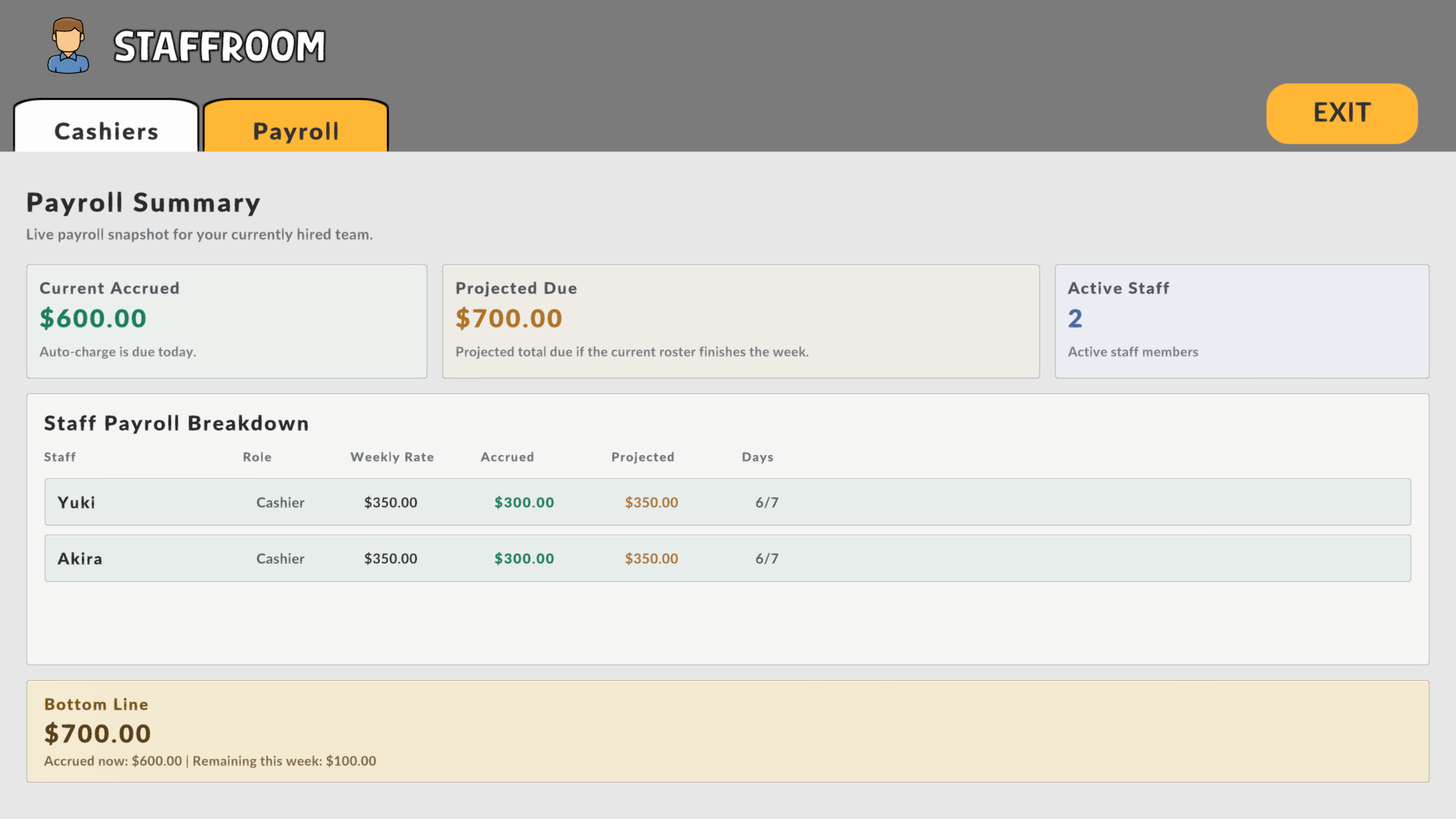Click the Weekly Rate column header
This screenshot has width=1456, height=819.
tap(392, 457)
